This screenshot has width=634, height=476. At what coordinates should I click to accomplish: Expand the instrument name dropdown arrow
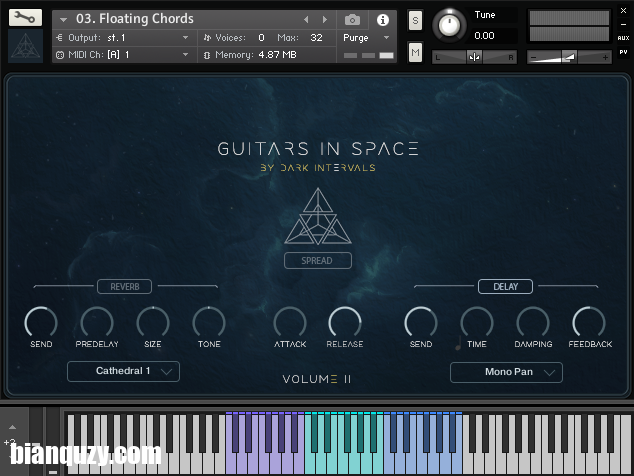[63, 19]
